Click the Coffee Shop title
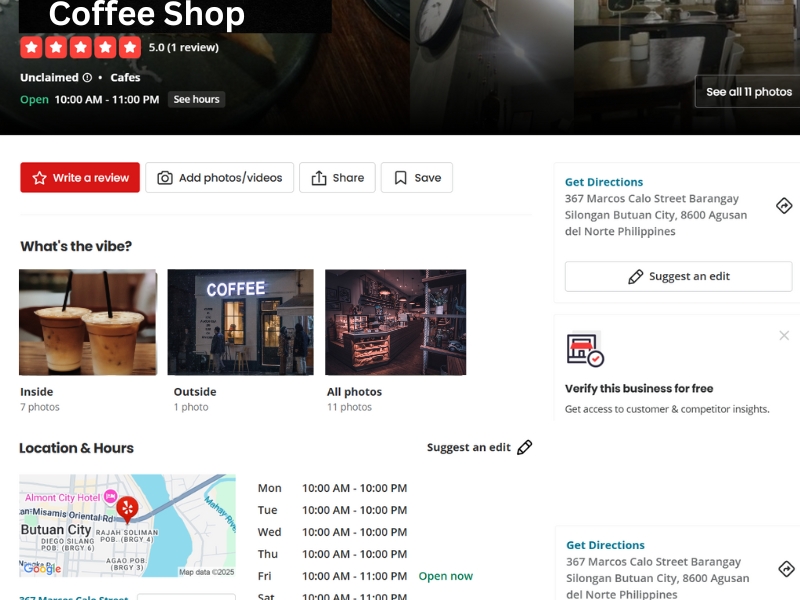 [x=146, y=14]
